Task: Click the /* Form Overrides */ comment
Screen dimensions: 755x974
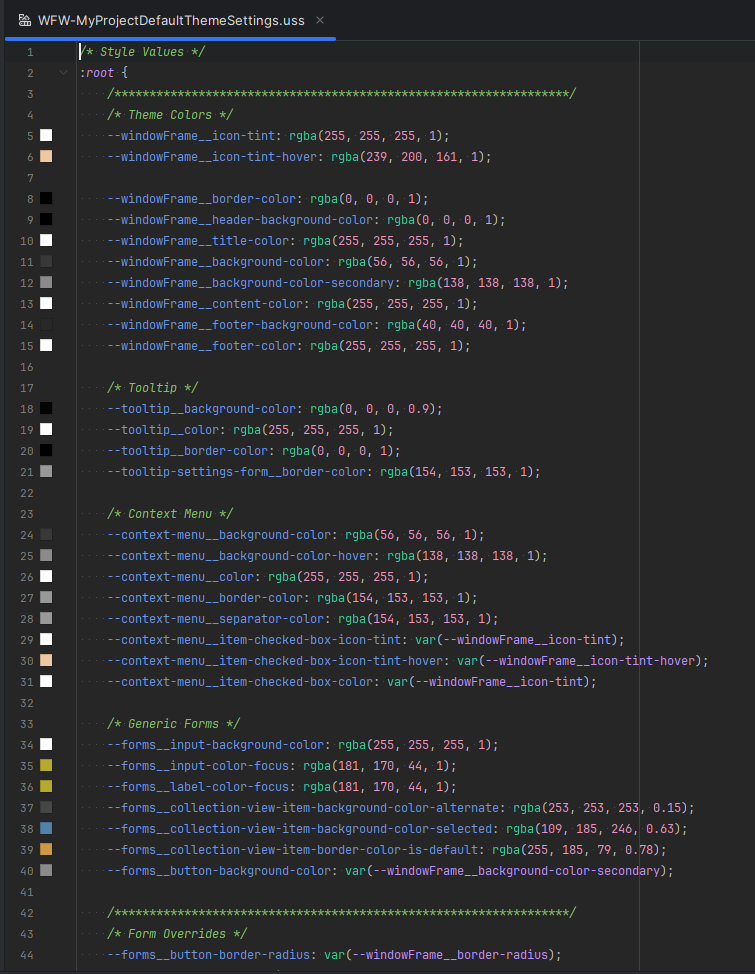Action: coord(177,934)
